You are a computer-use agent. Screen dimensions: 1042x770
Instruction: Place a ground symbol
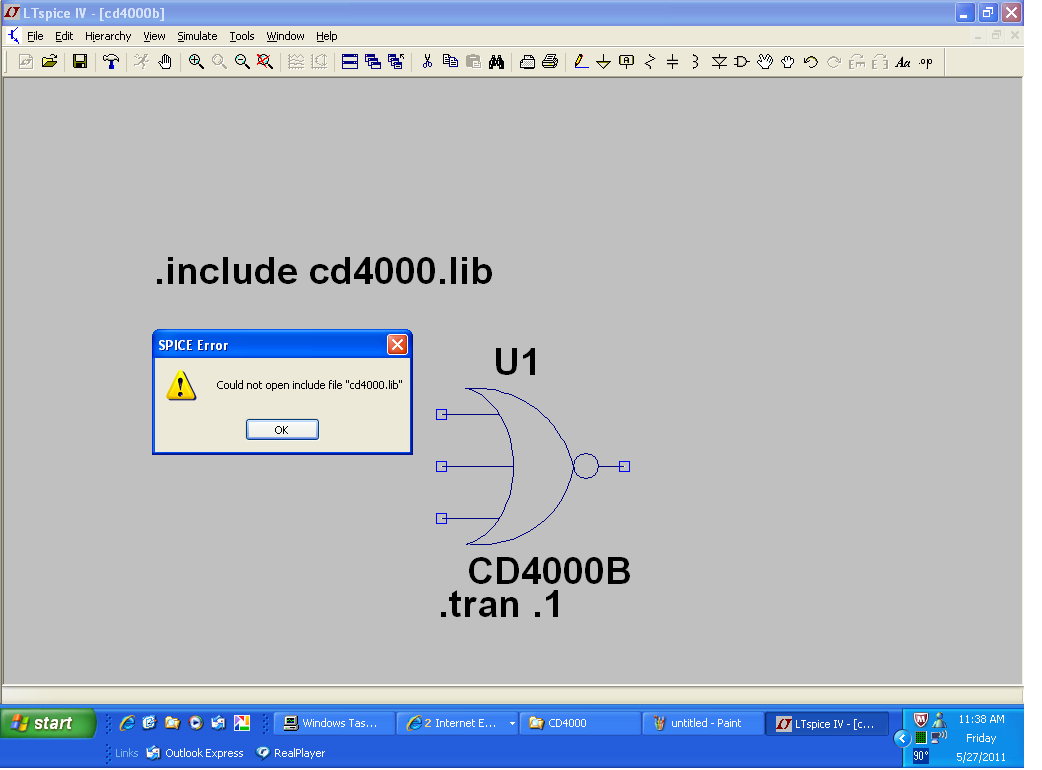(x=603, y=62)
